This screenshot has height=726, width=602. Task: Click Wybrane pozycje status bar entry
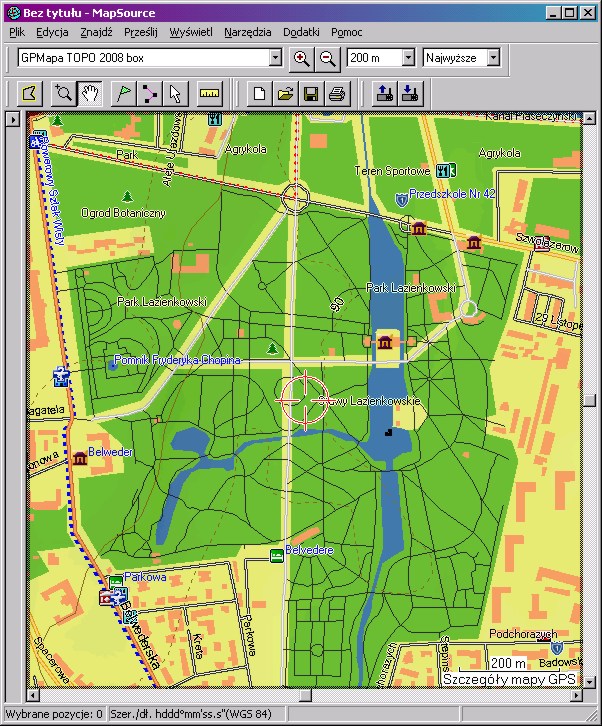(54, 714)
